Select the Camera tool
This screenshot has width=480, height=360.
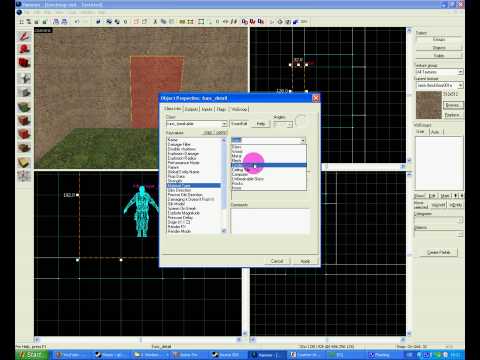point(24,63)
